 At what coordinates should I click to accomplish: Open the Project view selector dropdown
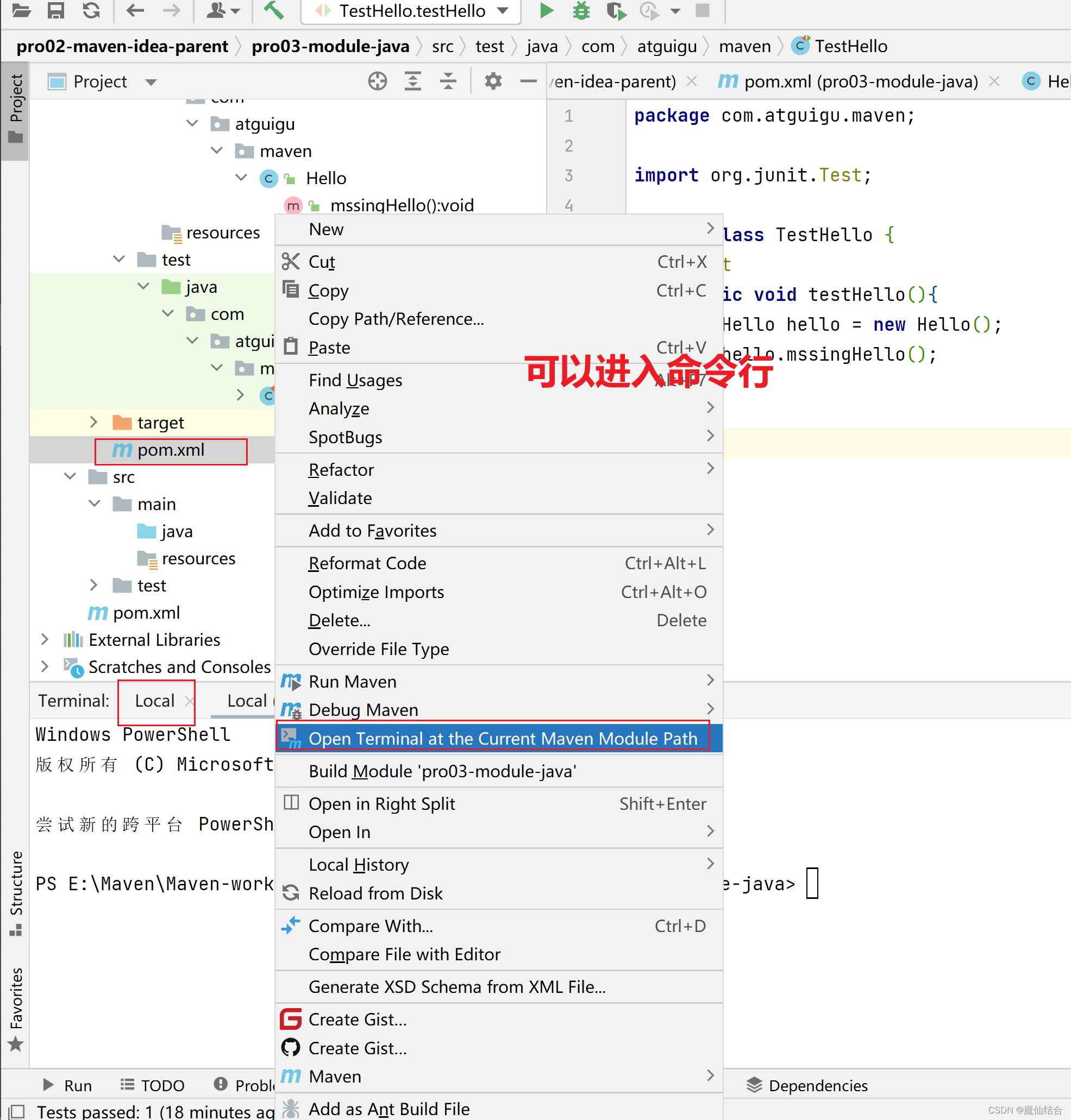[x=151, y=82]
